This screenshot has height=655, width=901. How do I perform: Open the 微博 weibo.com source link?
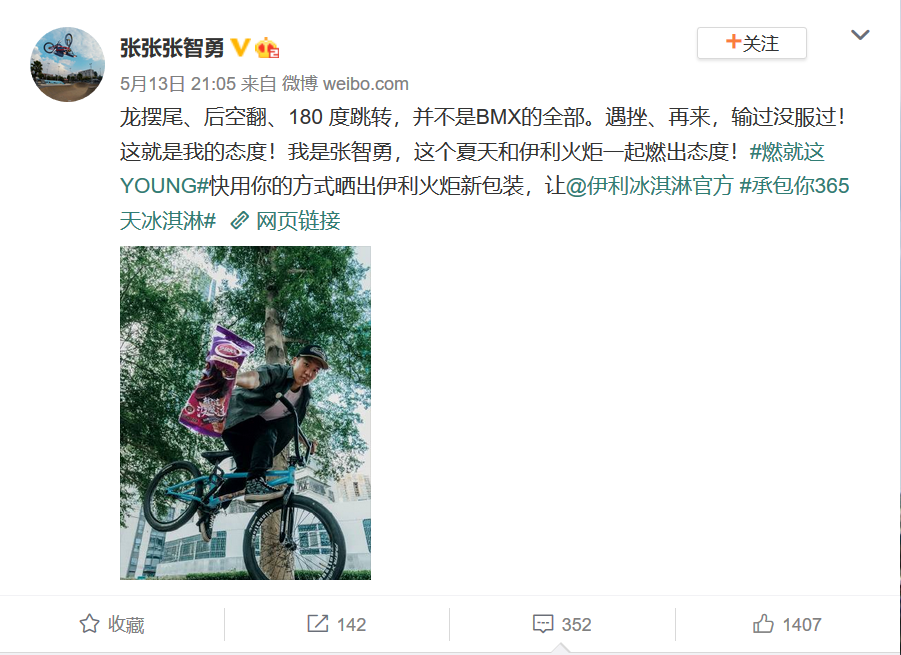coord(345,84)
